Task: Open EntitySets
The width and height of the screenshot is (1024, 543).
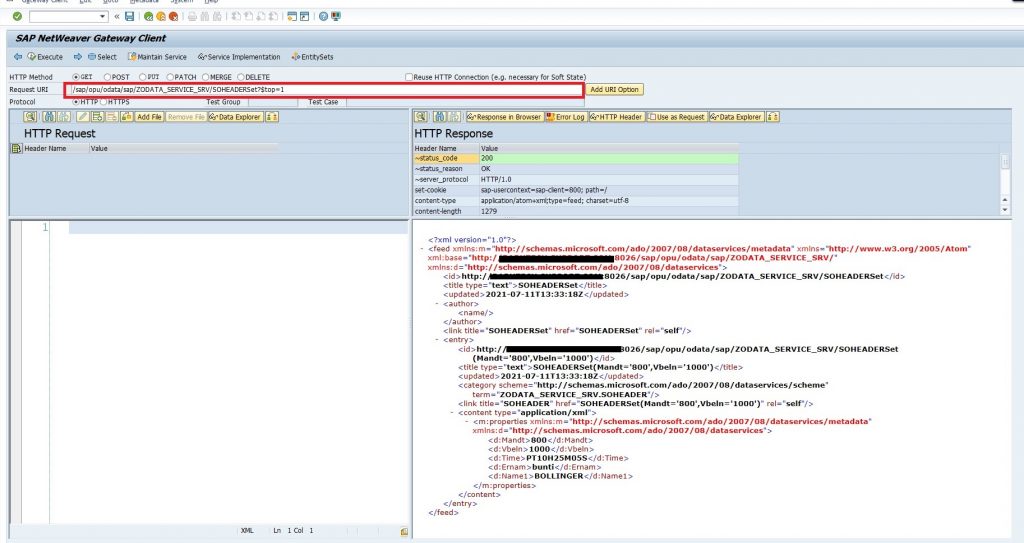Action: [313, 57]
